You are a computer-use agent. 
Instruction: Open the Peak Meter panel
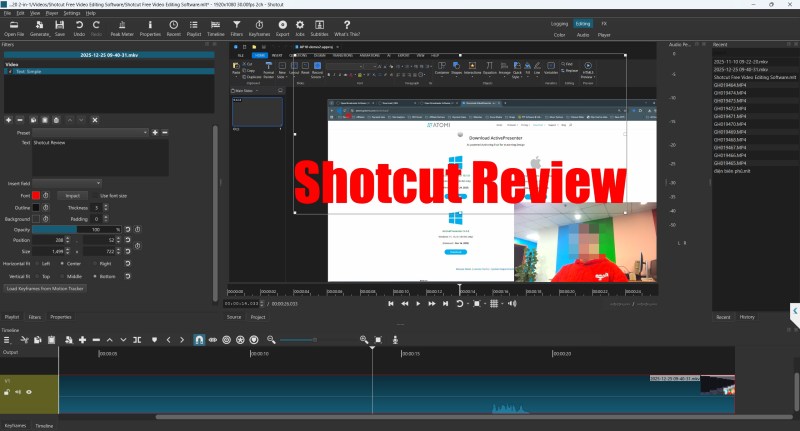click(x=123, y=27)
